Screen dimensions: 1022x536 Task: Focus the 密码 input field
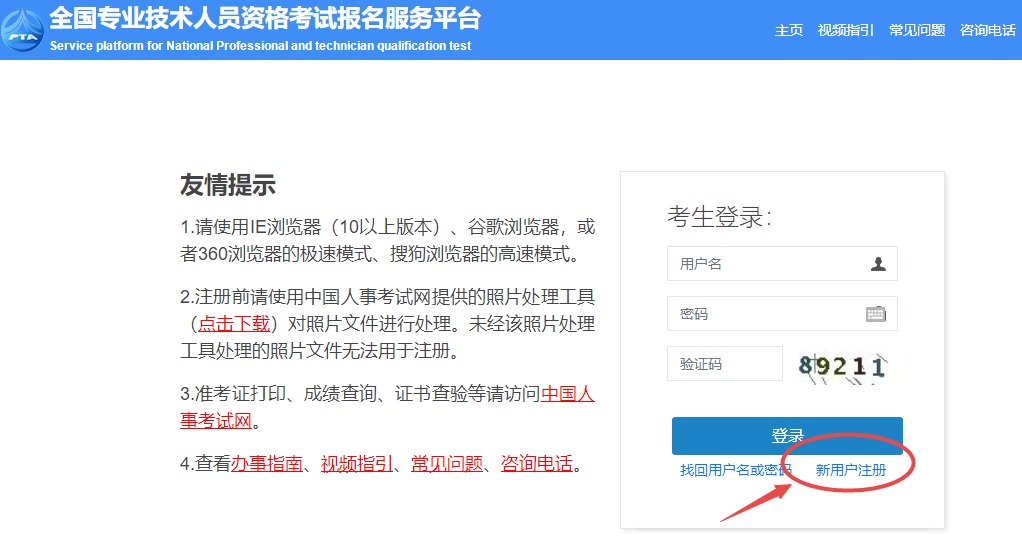pos(782,314)
